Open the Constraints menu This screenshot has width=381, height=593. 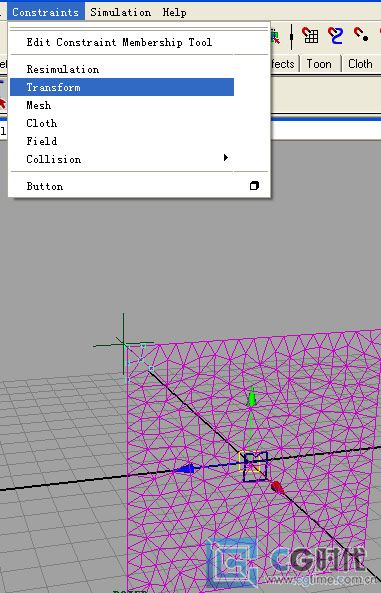pyautogui.click(x=46, y=12)
